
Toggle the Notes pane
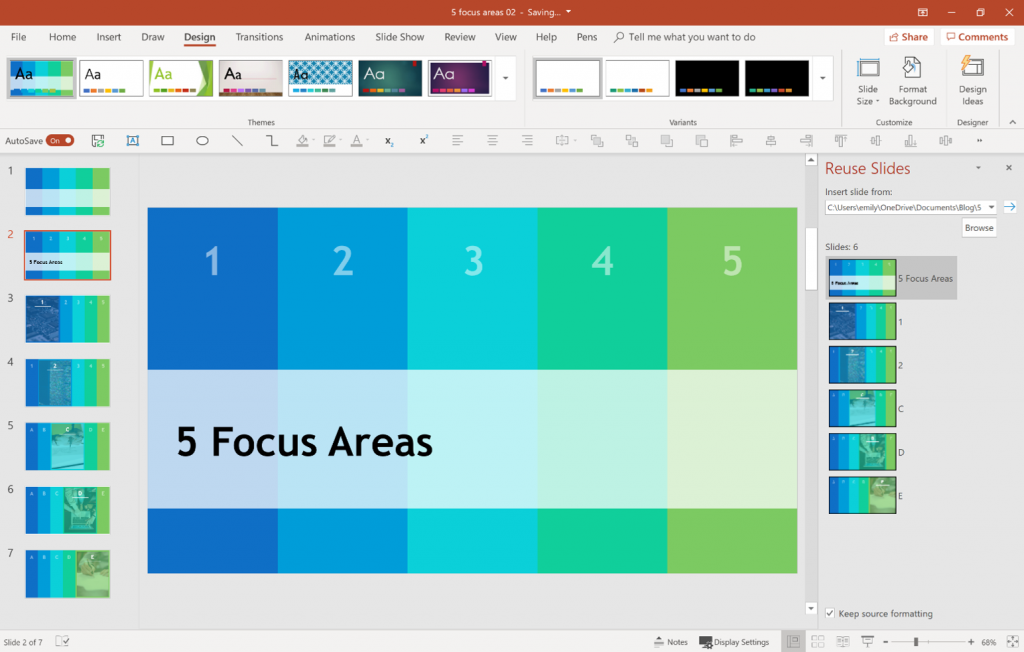coord(671,641)
